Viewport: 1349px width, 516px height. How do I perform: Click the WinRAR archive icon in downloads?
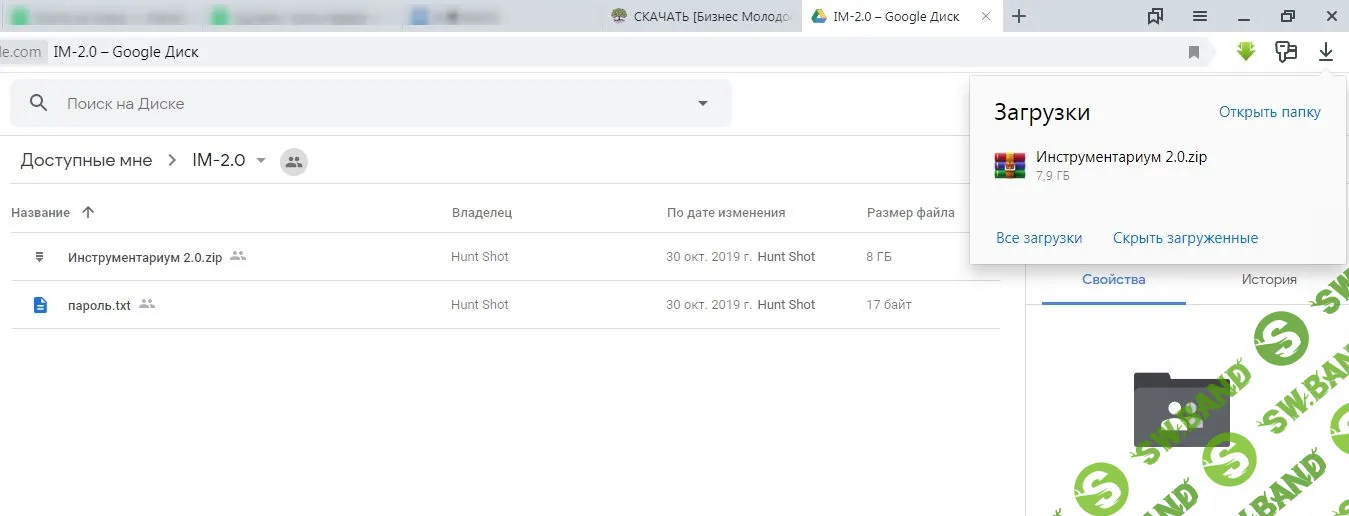click(1010, 165)
